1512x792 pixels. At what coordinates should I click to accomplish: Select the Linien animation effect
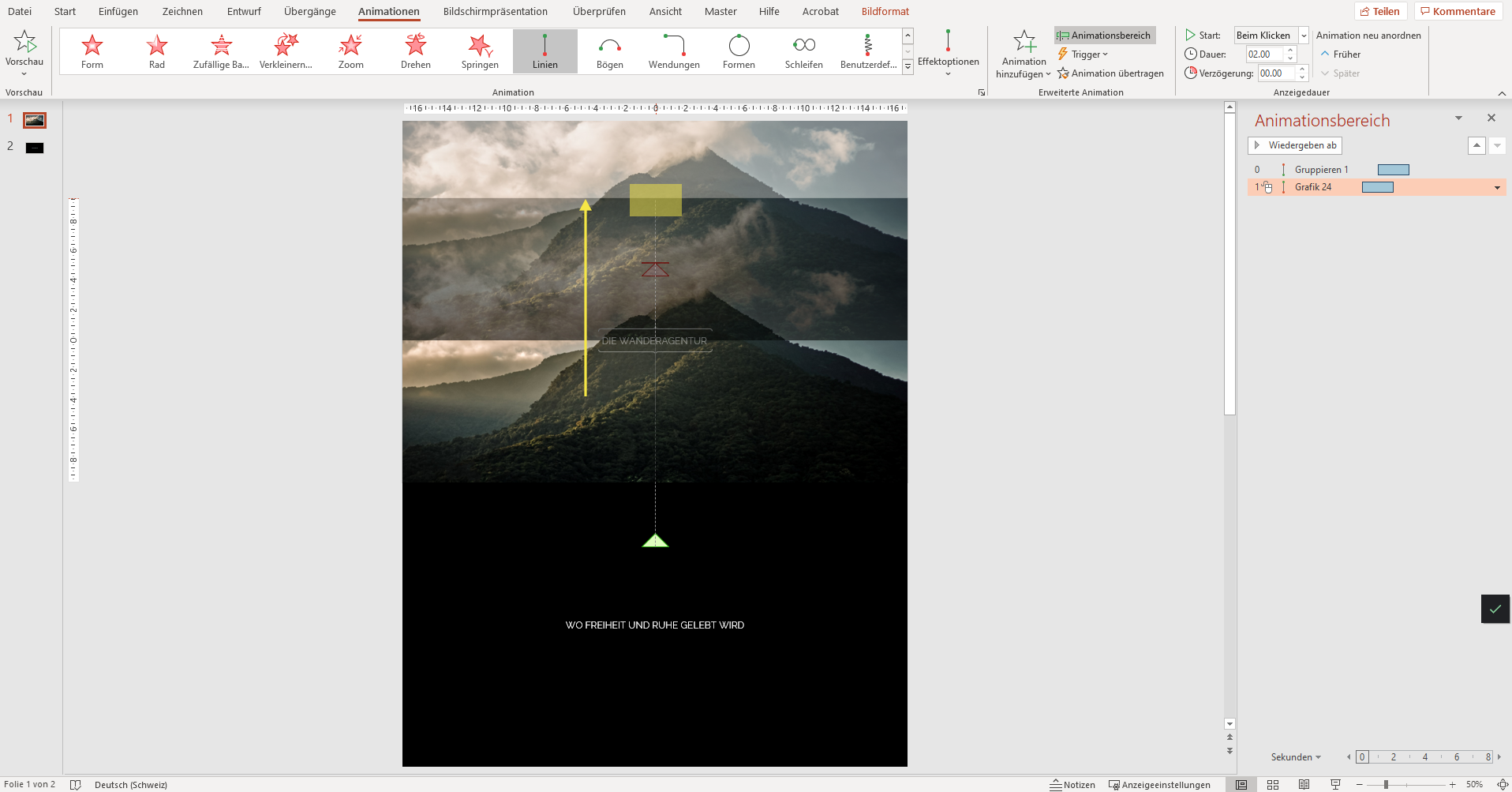coord(545,51)
